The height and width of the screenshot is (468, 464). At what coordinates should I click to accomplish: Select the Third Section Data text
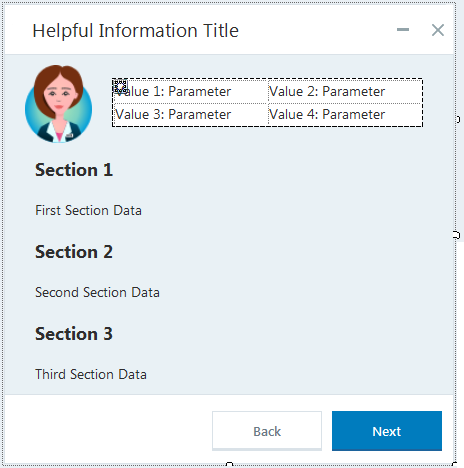tap(91, 374)
